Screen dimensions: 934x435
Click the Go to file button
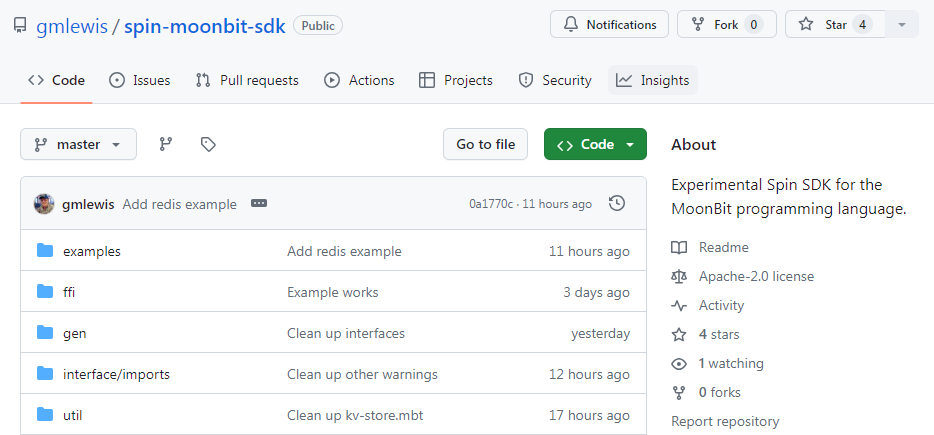coord(485,144)
